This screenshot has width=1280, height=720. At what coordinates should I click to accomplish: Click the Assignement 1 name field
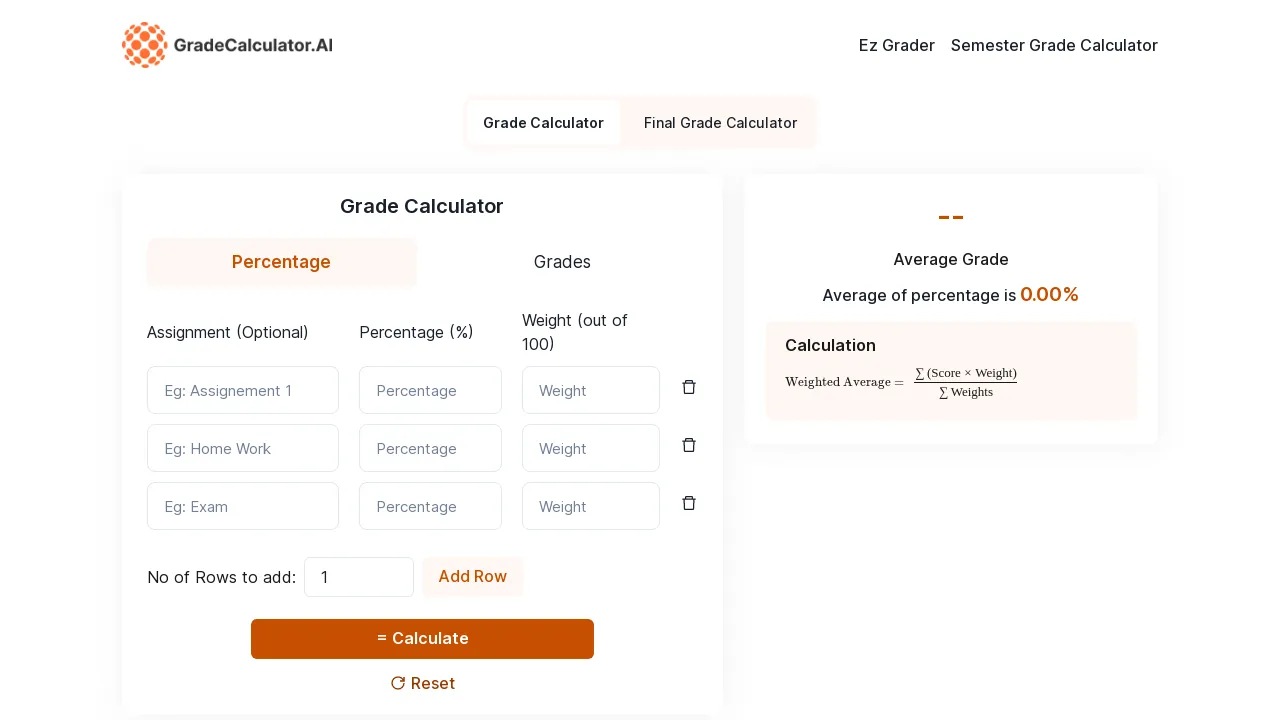(x=243, y=390)
